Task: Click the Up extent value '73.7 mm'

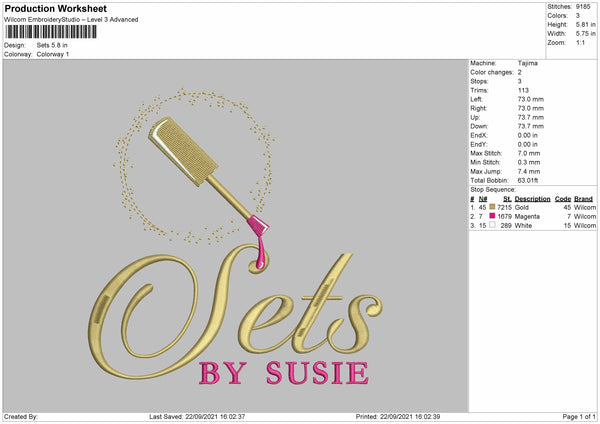Action: [x=531, y=117]
